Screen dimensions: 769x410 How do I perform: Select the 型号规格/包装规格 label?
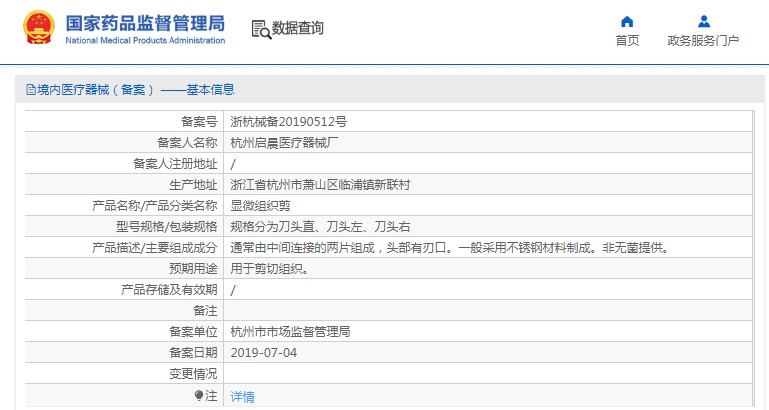166,227
